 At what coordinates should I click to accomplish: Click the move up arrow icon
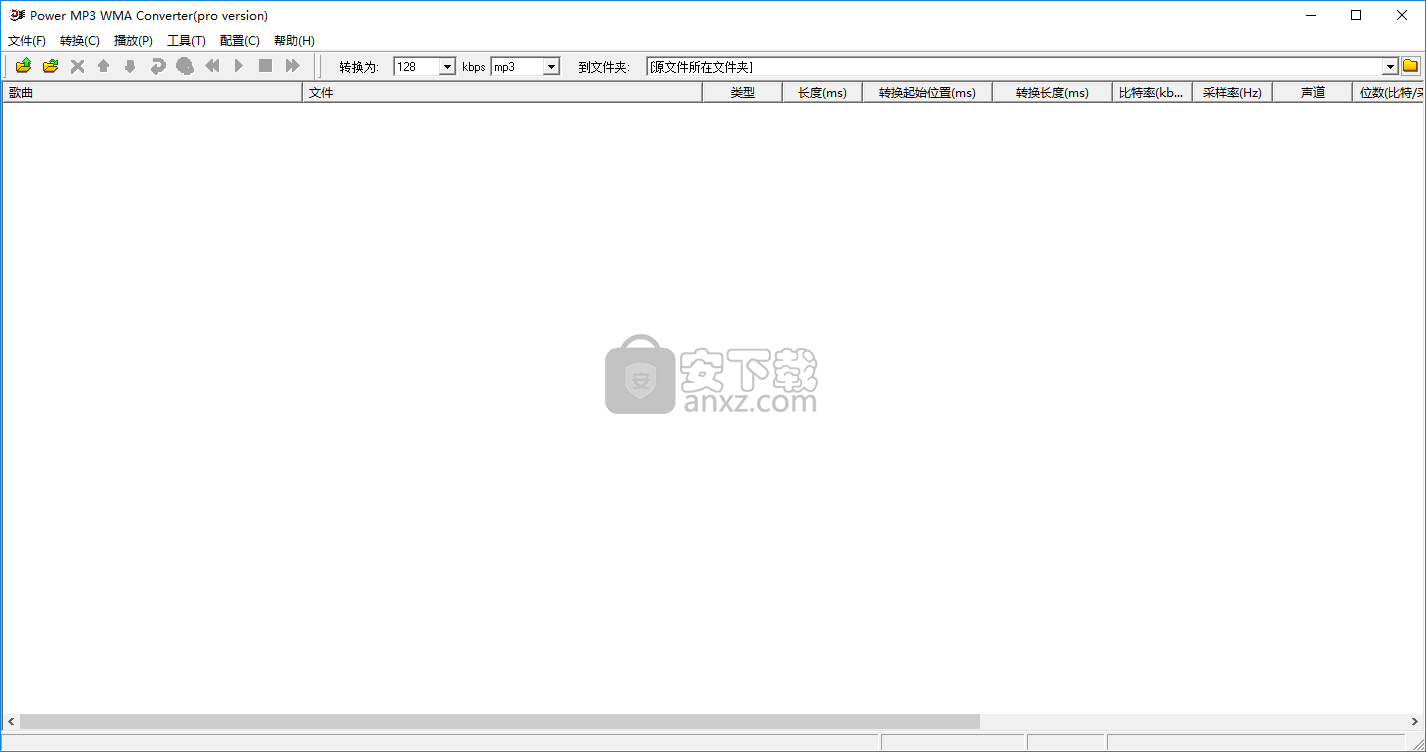click(103, 66)
